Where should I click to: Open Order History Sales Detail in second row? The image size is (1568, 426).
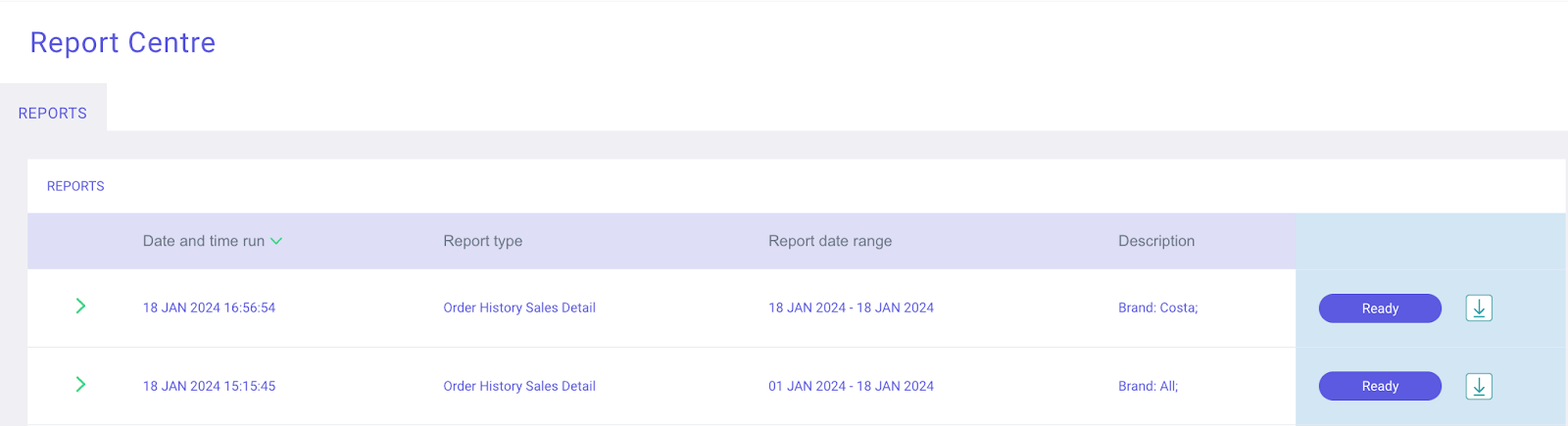click(518, 386)
